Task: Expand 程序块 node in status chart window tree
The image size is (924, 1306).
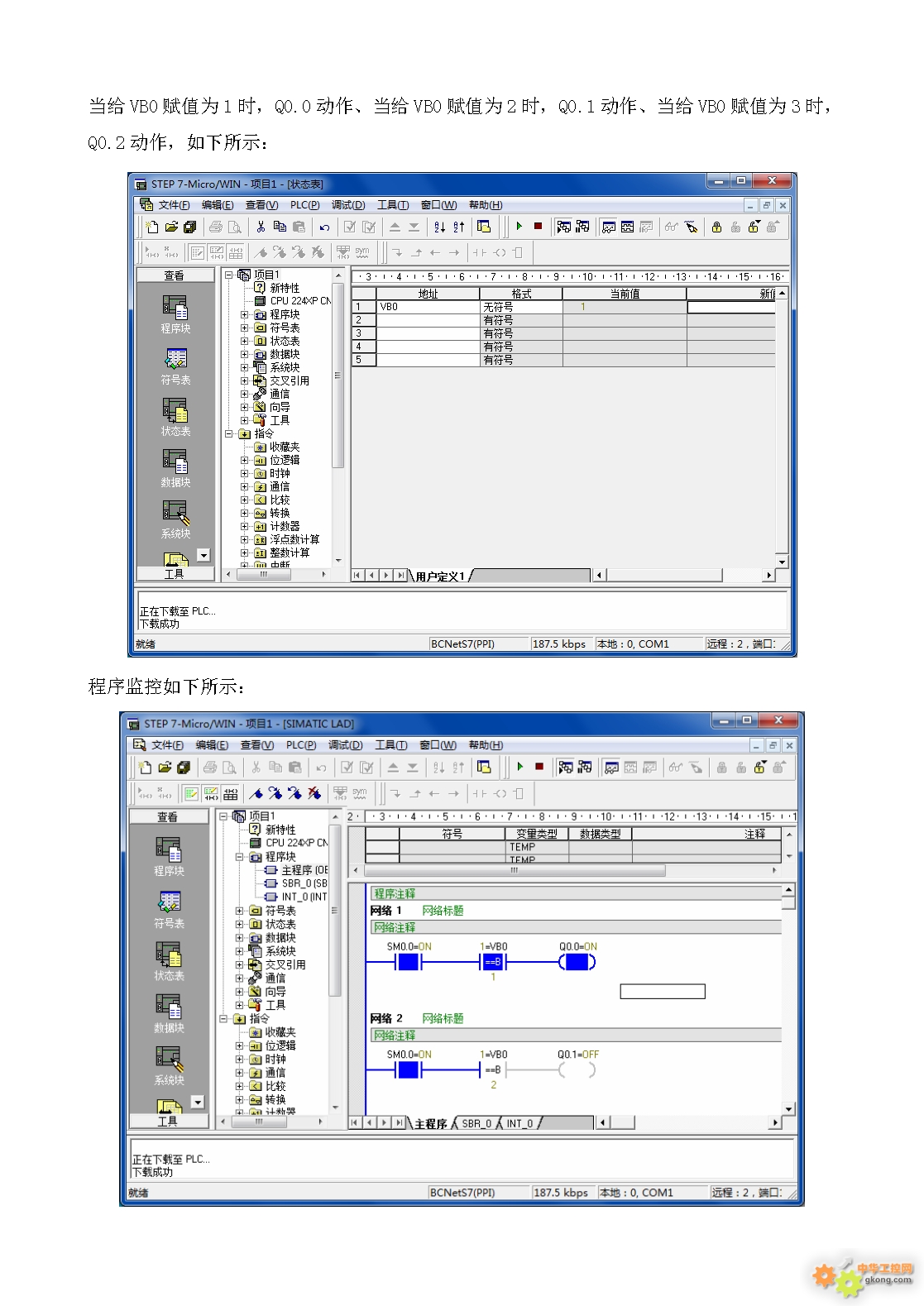Action: 245,314
